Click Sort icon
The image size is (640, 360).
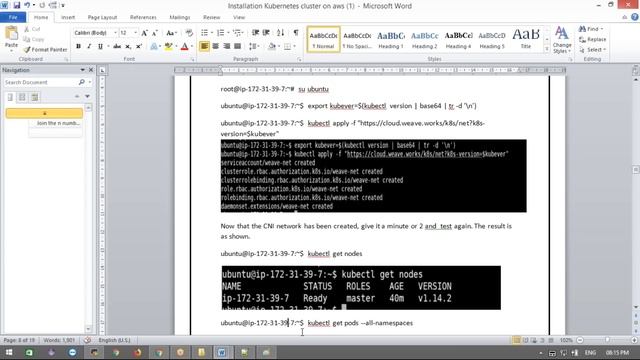pyautogui.click(x=280, y=33)
